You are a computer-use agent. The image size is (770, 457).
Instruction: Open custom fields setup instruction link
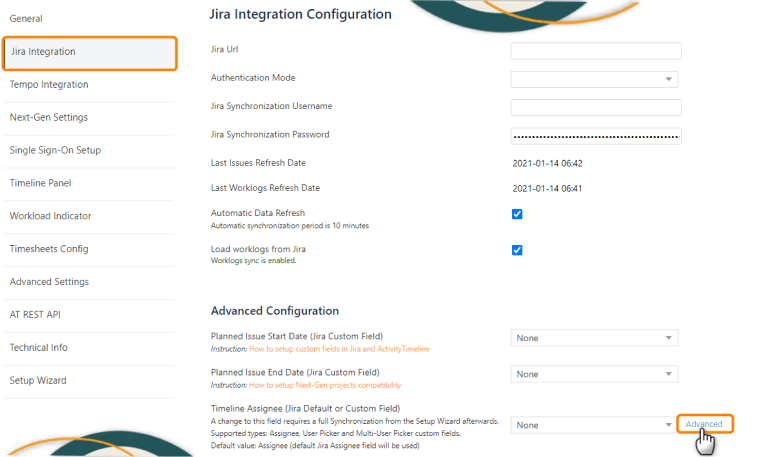point(339,349)
